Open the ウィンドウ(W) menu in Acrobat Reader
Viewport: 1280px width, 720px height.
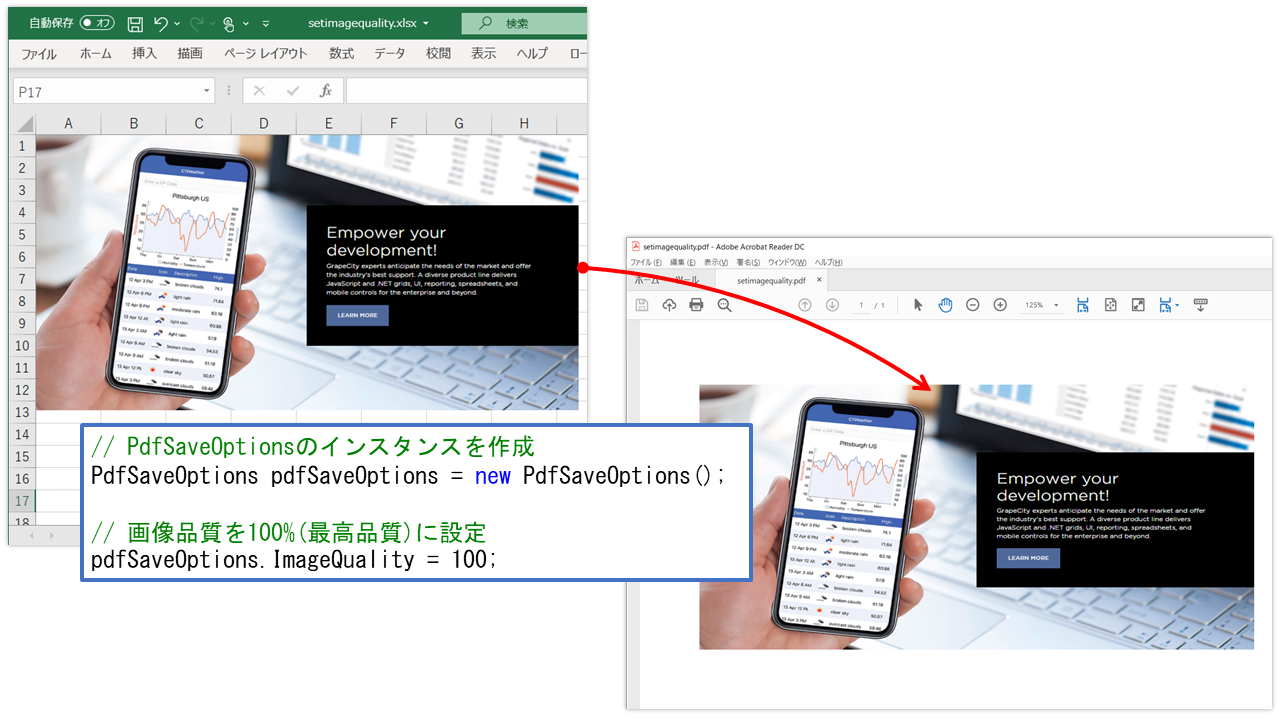pos(787,262)
